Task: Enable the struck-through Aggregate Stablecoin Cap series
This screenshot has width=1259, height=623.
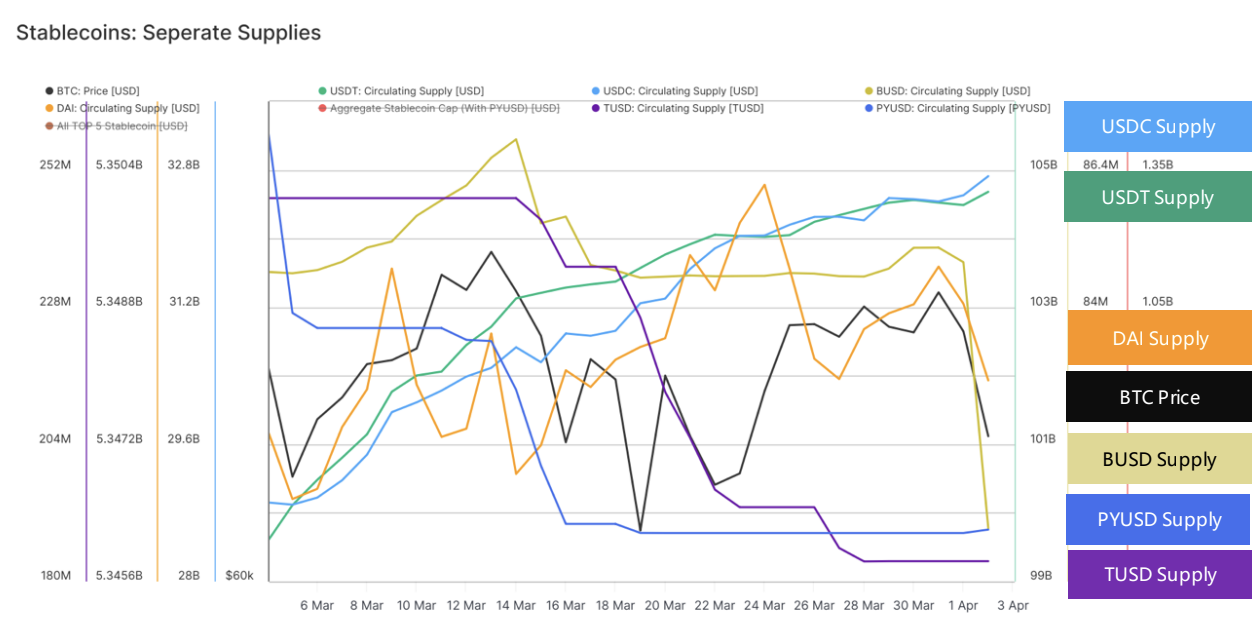Action: click(438, 108)
